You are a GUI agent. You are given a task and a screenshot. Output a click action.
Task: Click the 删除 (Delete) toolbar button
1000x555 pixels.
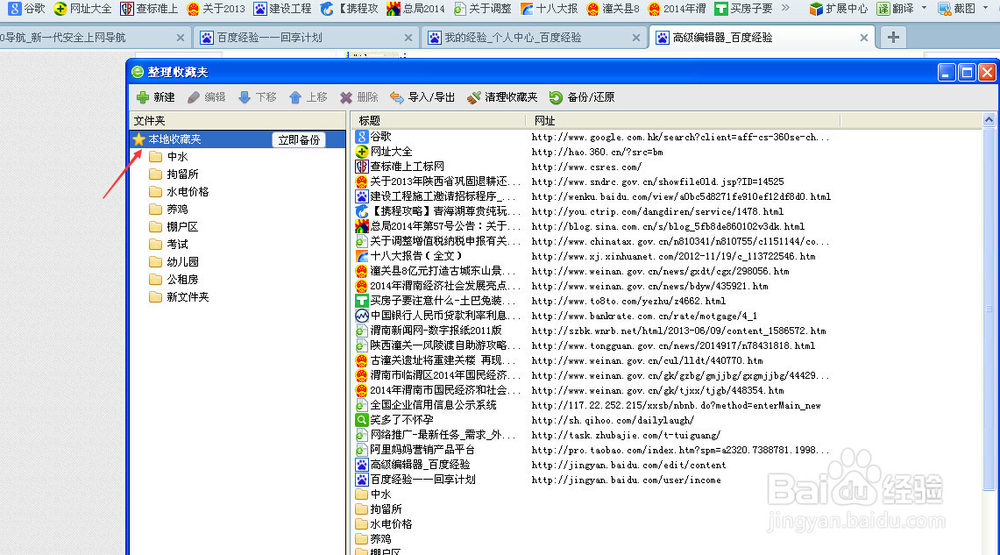point(359,97)
